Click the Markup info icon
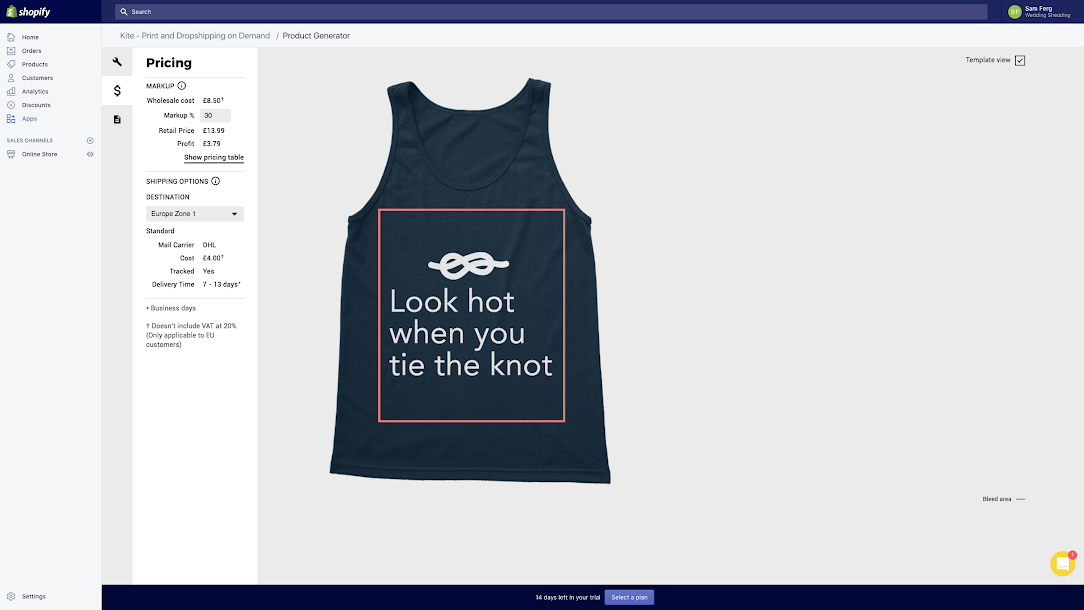Viewport: 1084px width, 610px height. coord(182,86)
